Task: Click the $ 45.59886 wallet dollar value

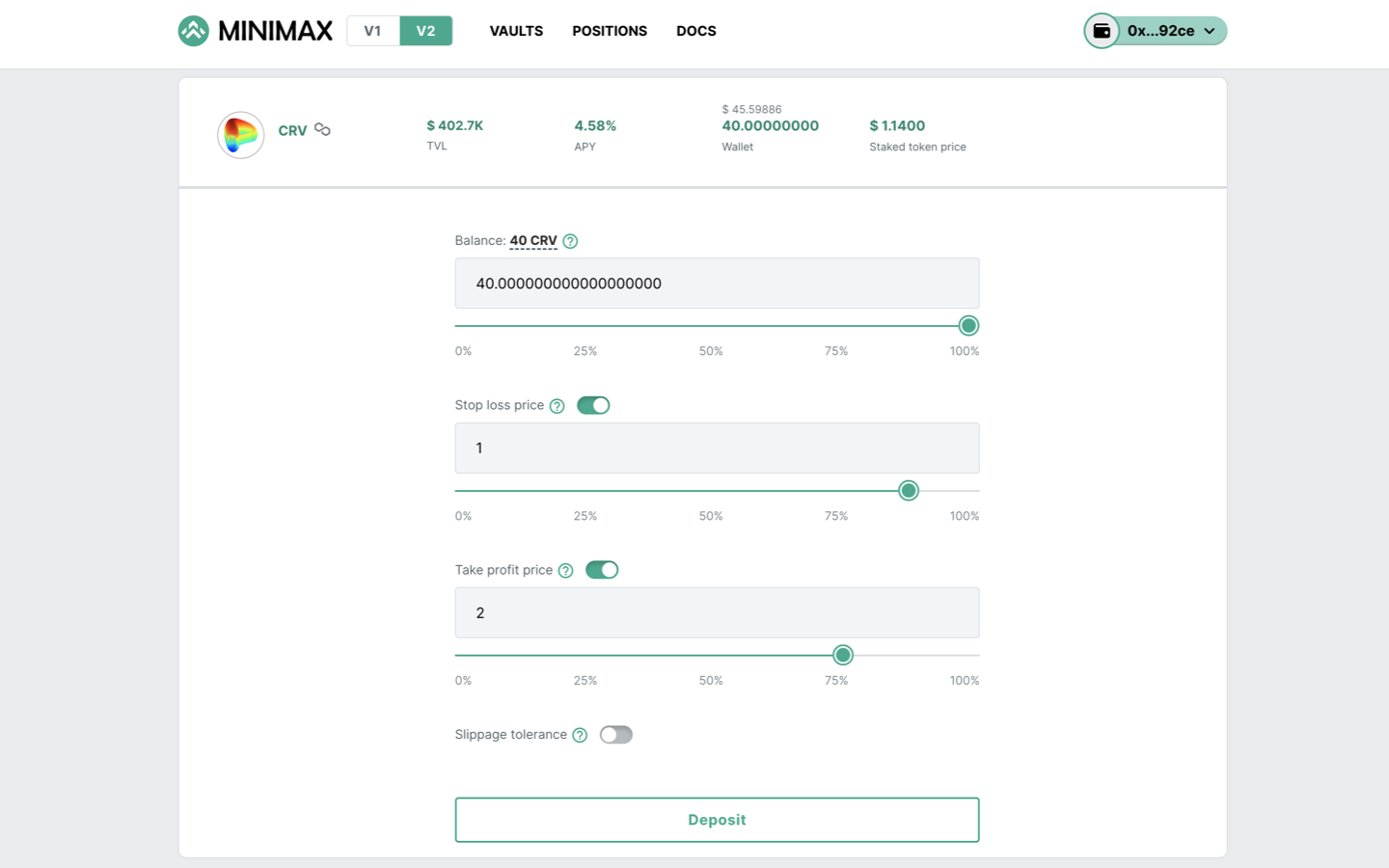Action: tap(751, 109)
